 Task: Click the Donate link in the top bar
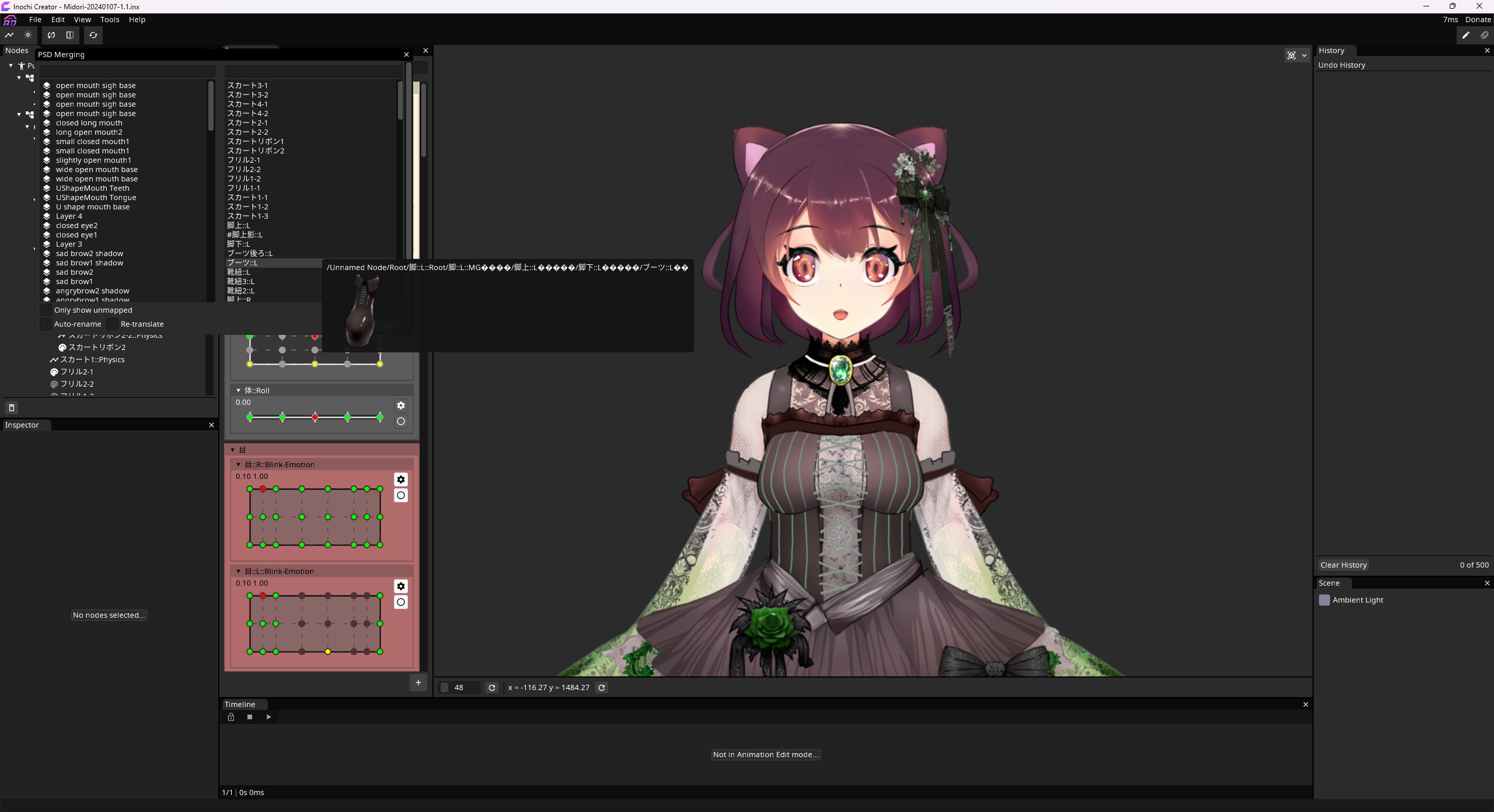coord(1478,19)
